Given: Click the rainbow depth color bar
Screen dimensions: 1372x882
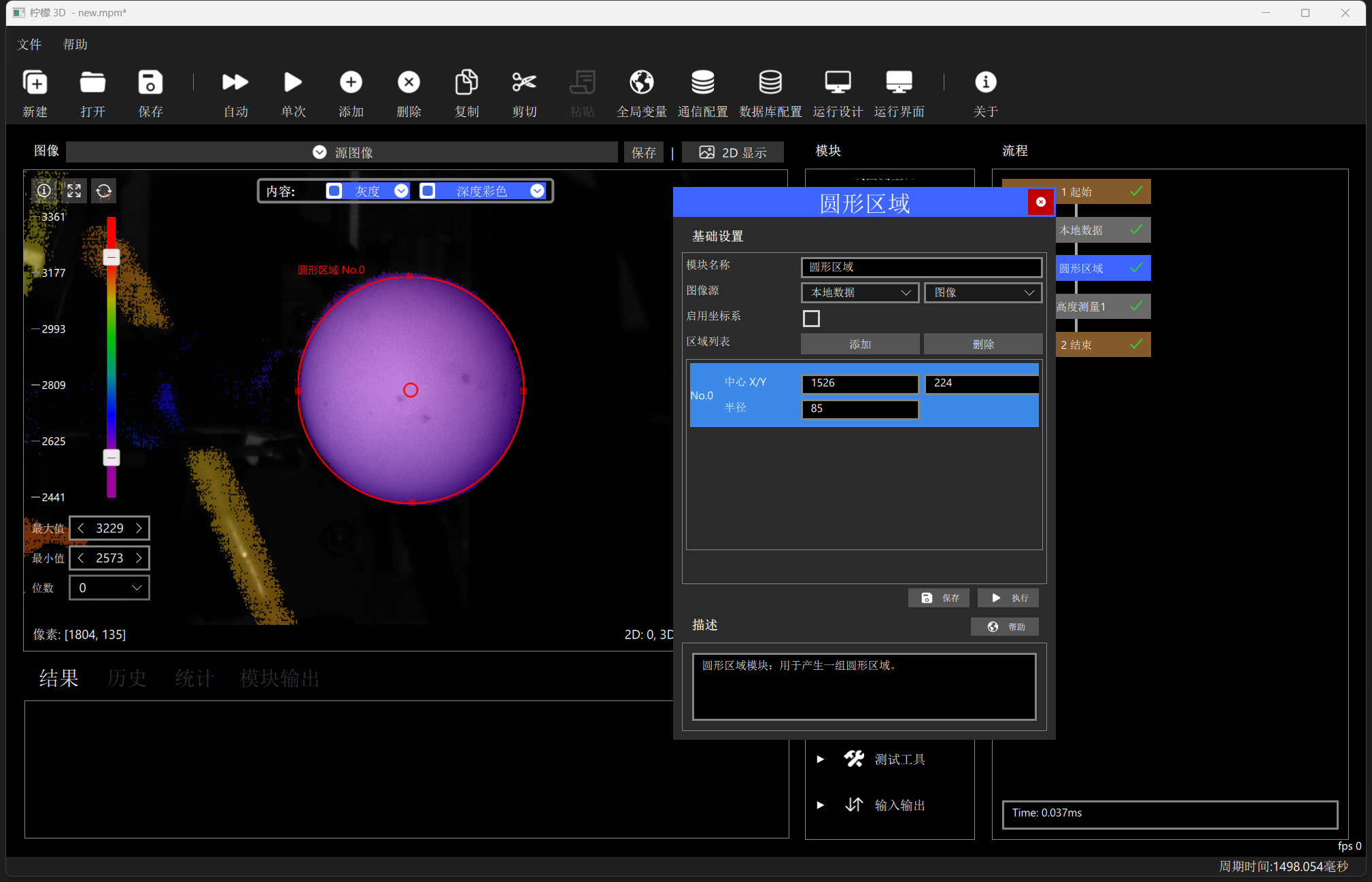Looking at the screenshot, I should (112, 357).
